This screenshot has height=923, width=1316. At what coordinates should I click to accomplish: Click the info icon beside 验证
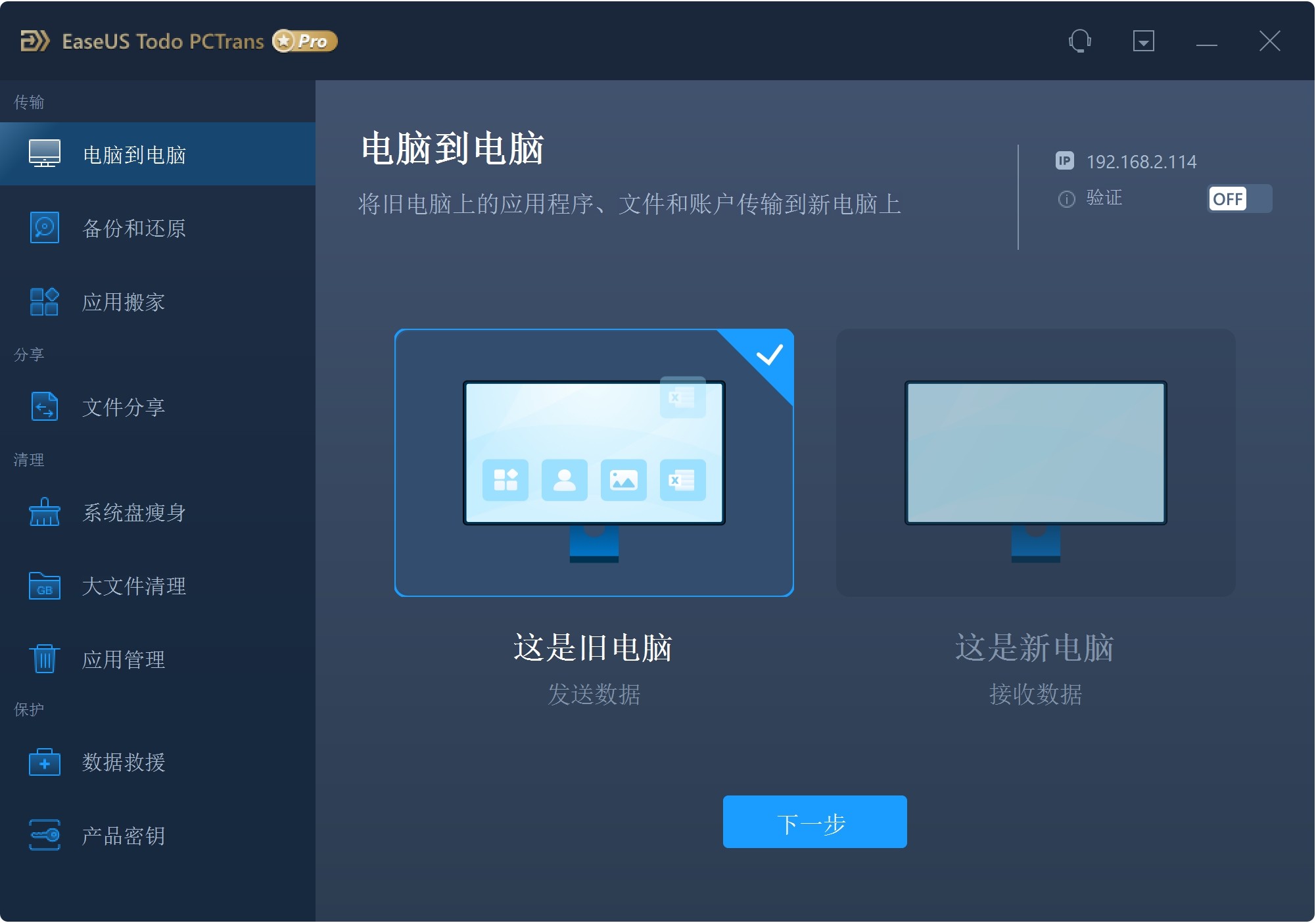(x=1066, y=199)
